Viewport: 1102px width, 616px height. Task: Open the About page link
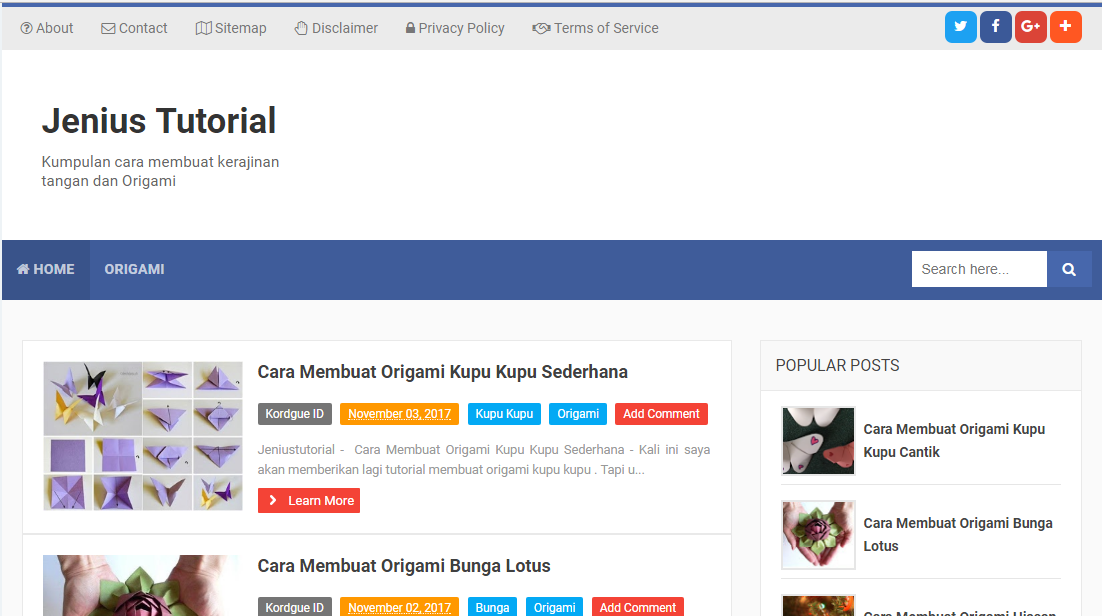coord(46,28)
